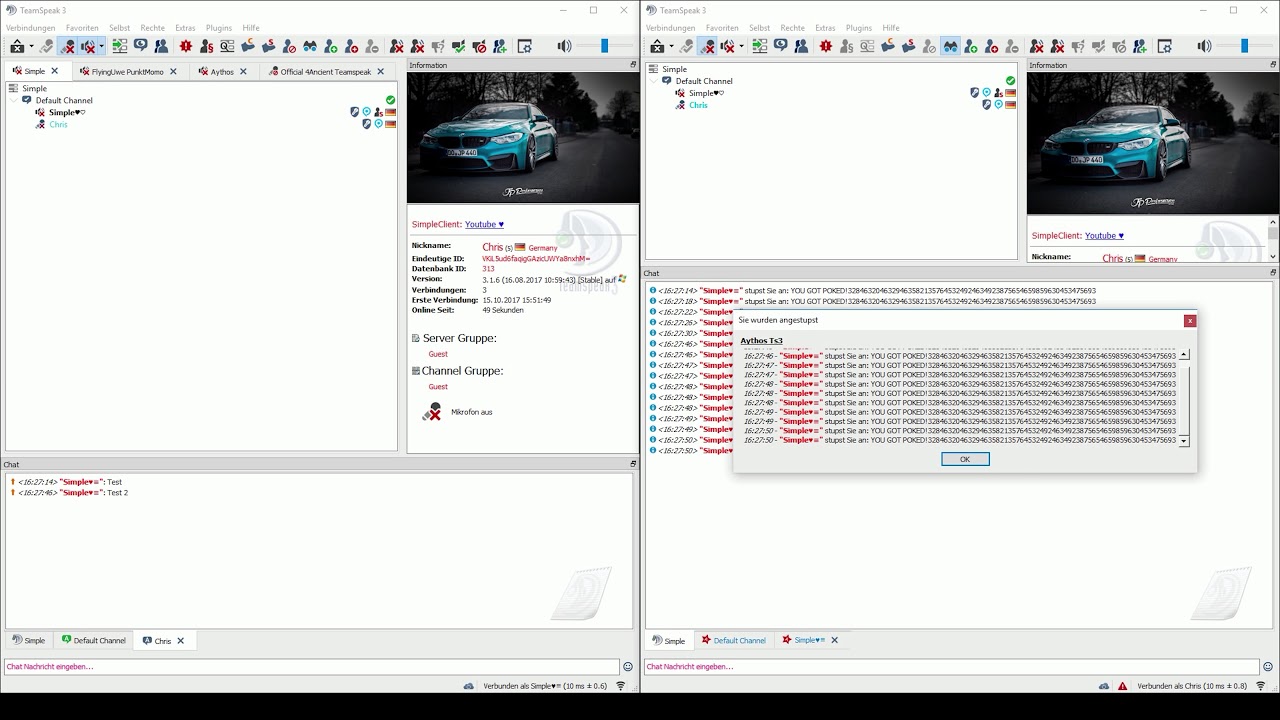
Task: Select Simple server chat tab in right window
Action: (669, 641)
